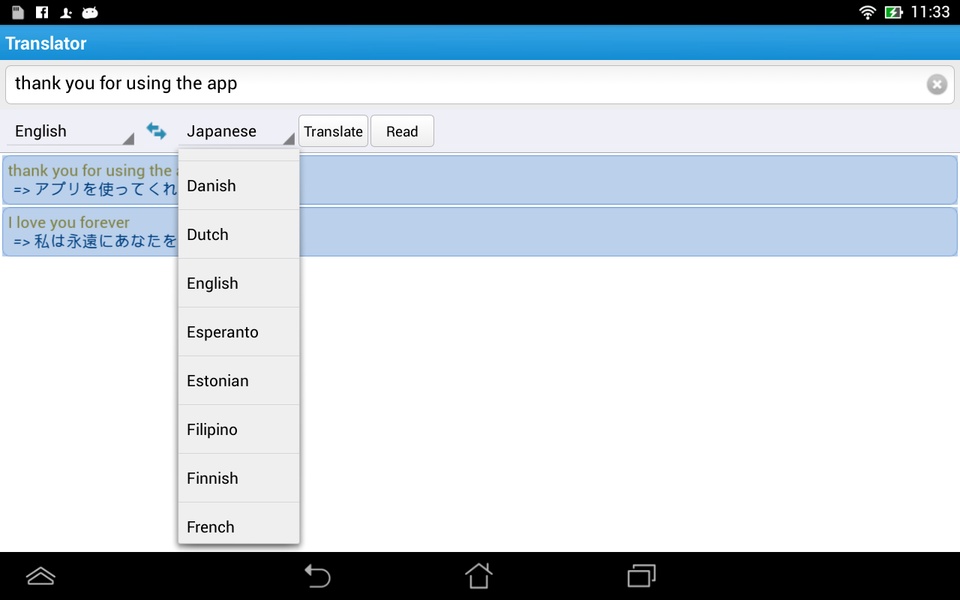The height and width of the screenshot is (600, 960).
Task: Choose English in the dropdown list
Action: 239,283
